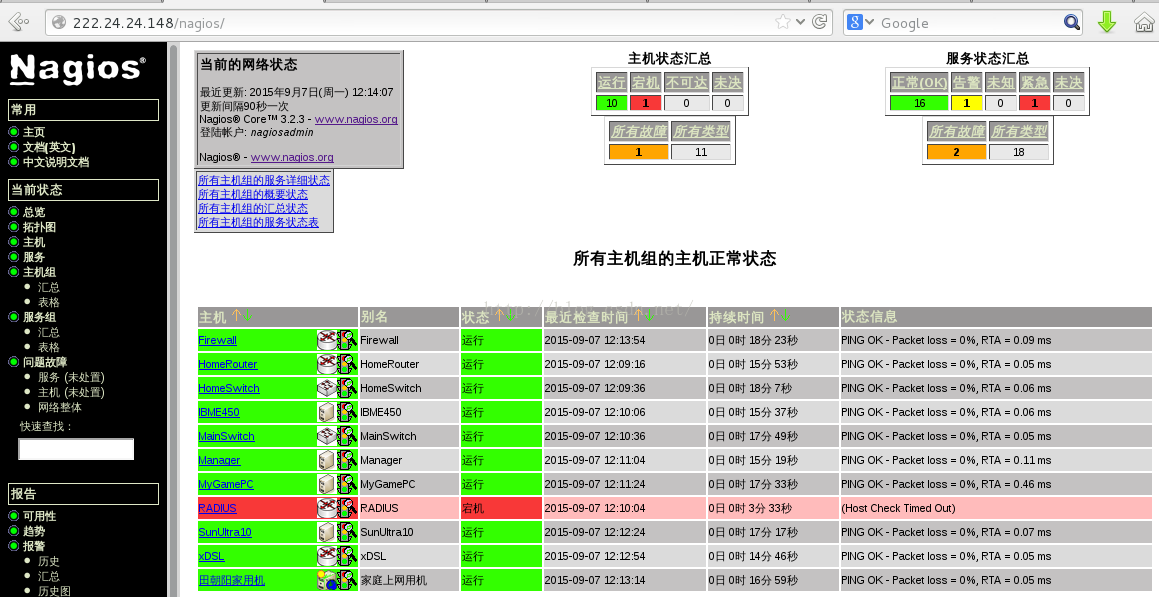Click the router icon in the xDSL row

[x=327, y=556]
